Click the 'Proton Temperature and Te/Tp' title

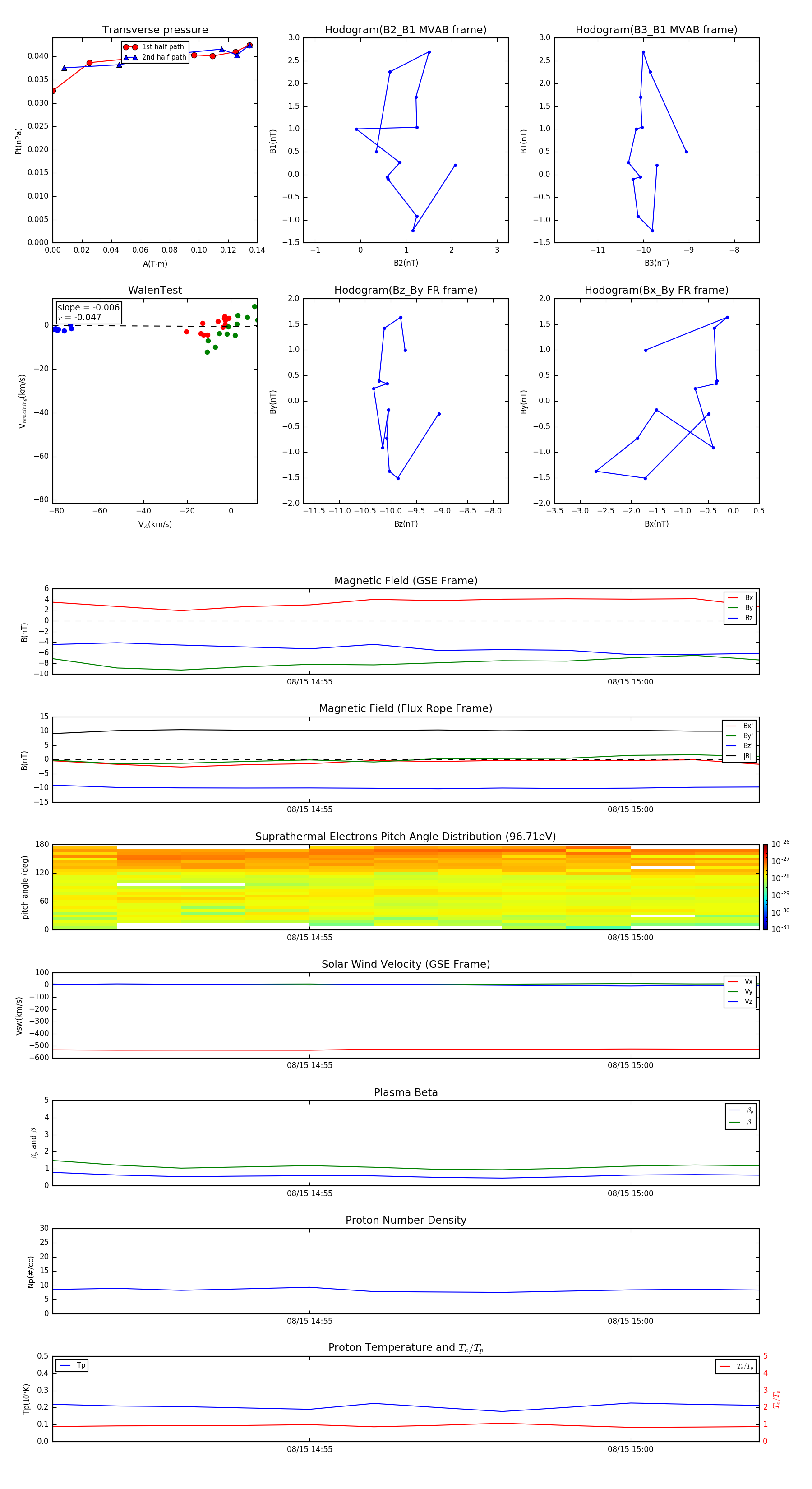[406, 1348]
